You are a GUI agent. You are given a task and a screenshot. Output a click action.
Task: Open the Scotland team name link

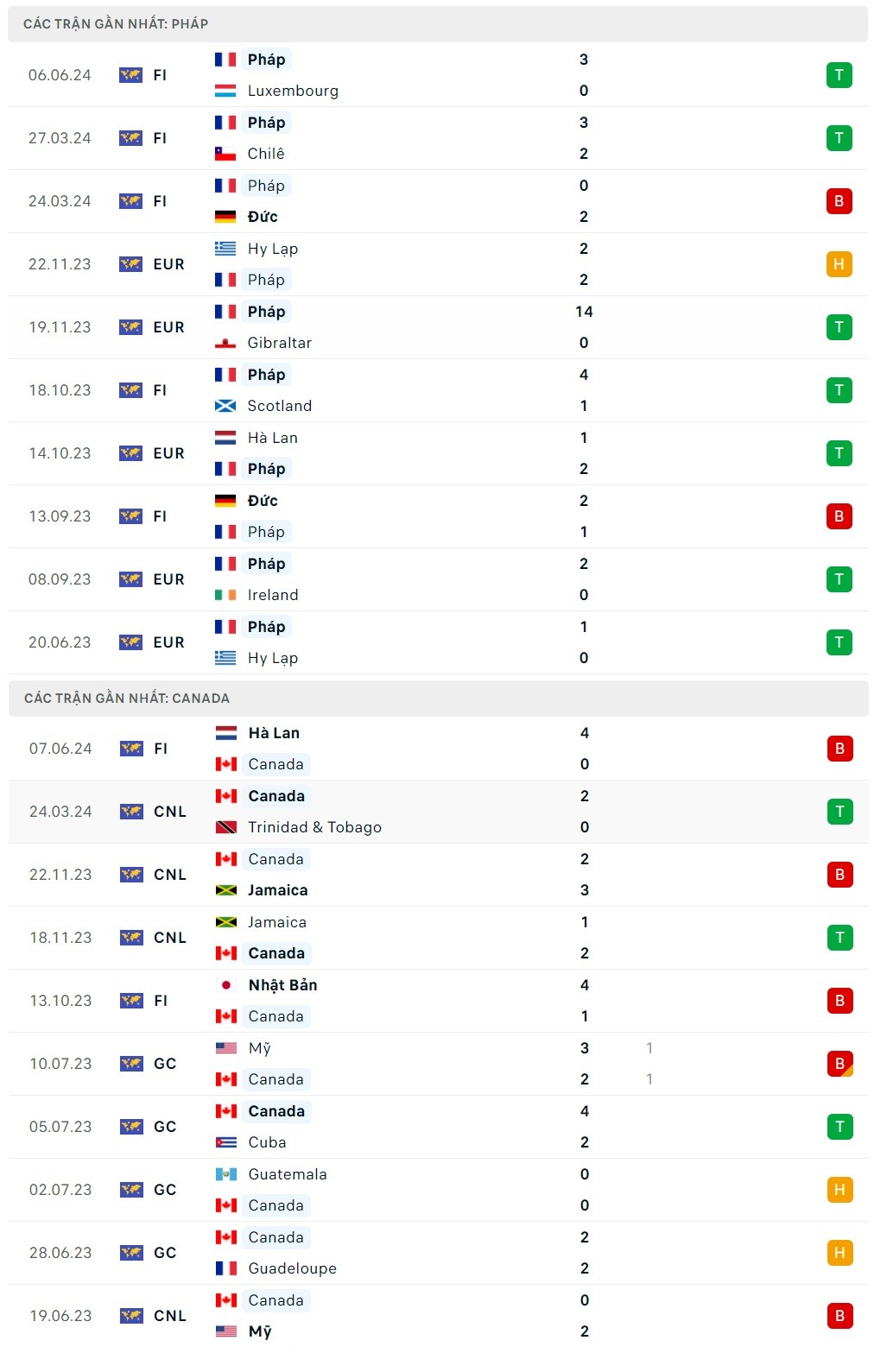(279, 406)
